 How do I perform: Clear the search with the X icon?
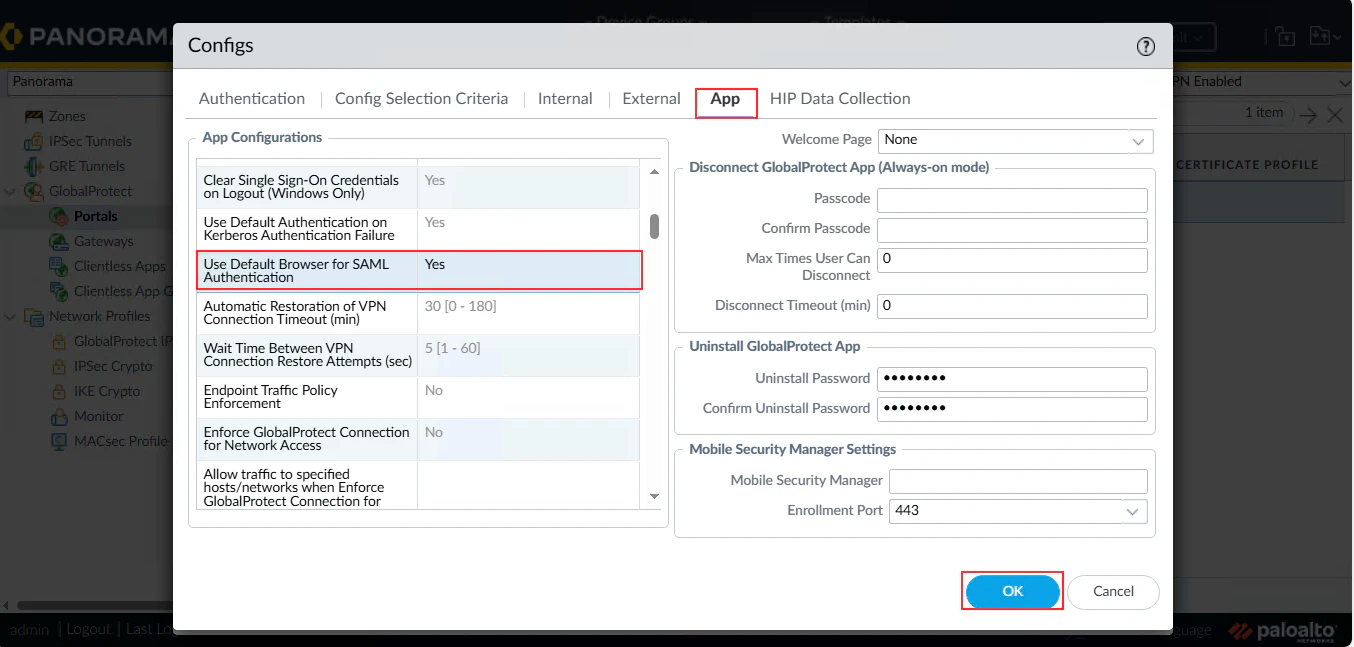click(1335, 115)
